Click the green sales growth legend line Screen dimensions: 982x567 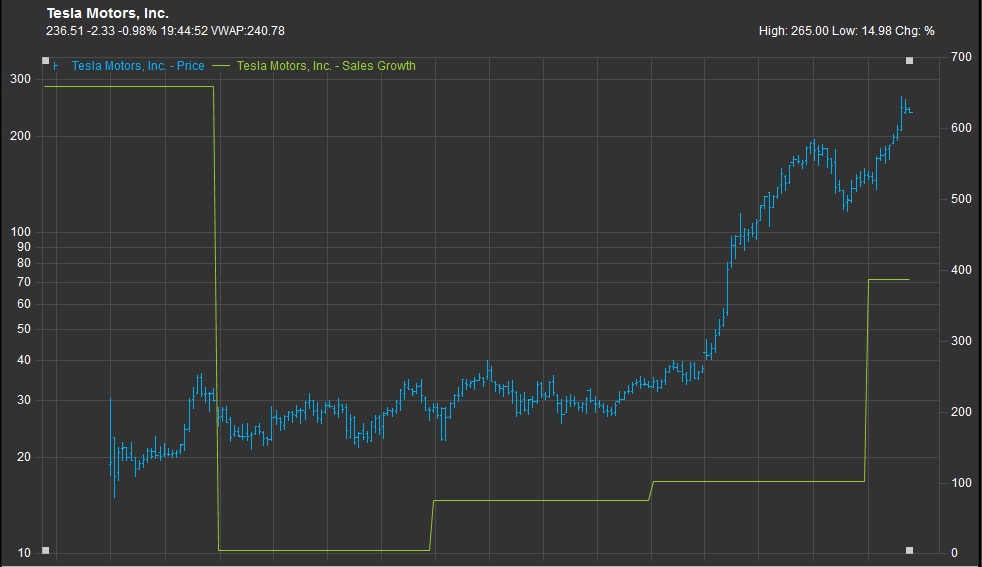pyautogui.click(x=221, y=66)
